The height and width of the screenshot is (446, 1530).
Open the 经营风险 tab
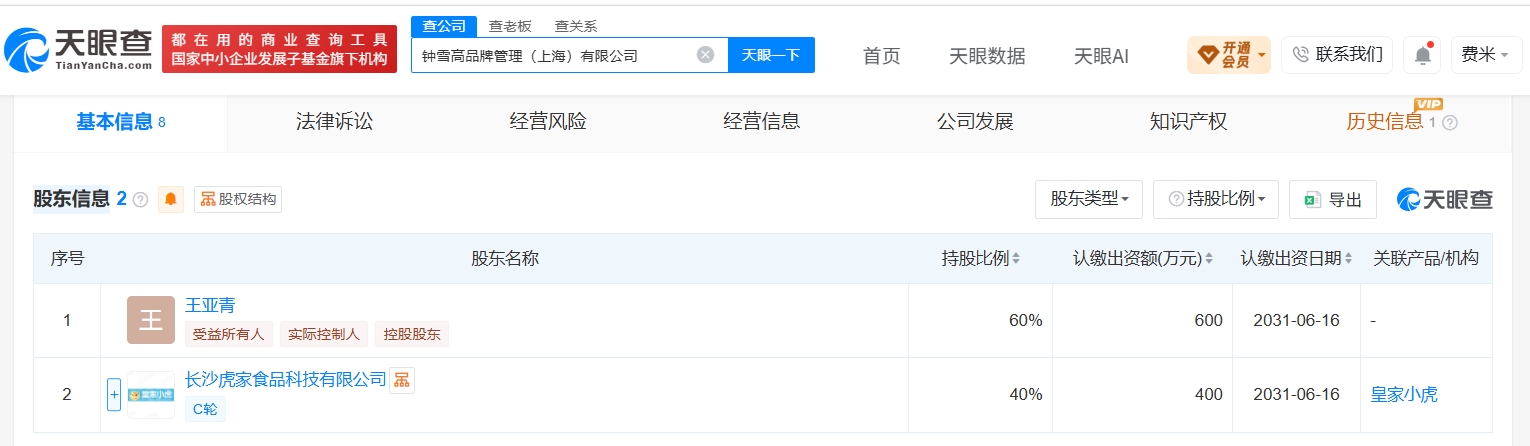tap(548, 122)
